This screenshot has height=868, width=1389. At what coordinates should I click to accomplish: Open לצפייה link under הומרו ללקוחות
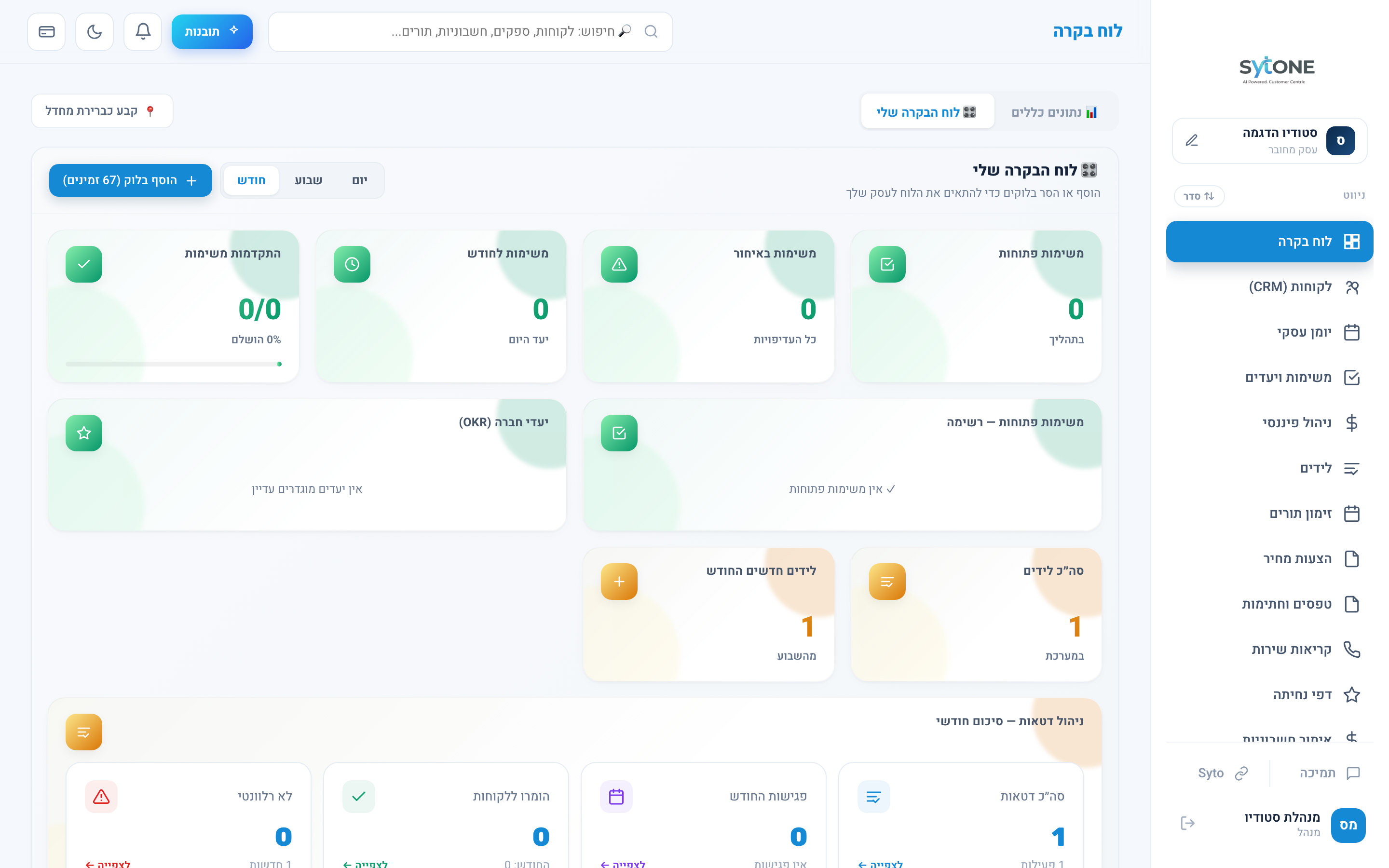point(365,863)
